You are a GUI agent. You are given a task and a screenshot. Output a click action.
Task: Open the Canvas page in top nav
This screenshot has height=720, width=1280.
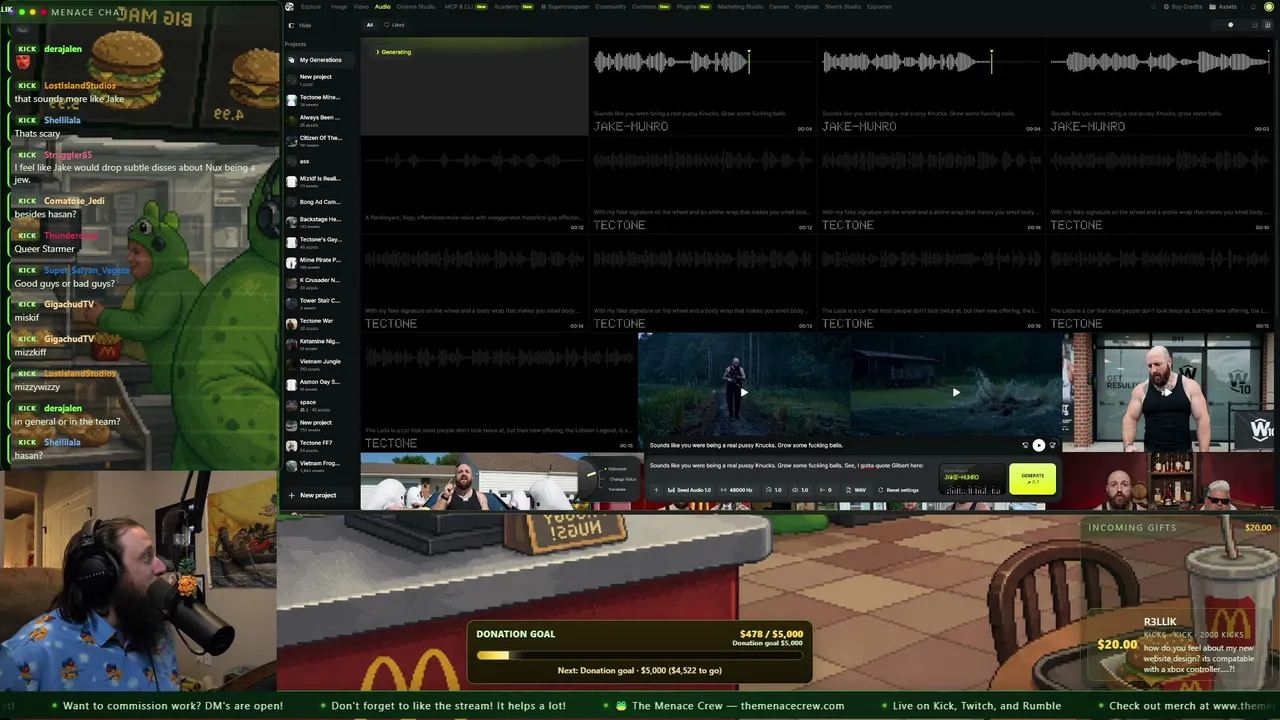[x=779, y=7]
